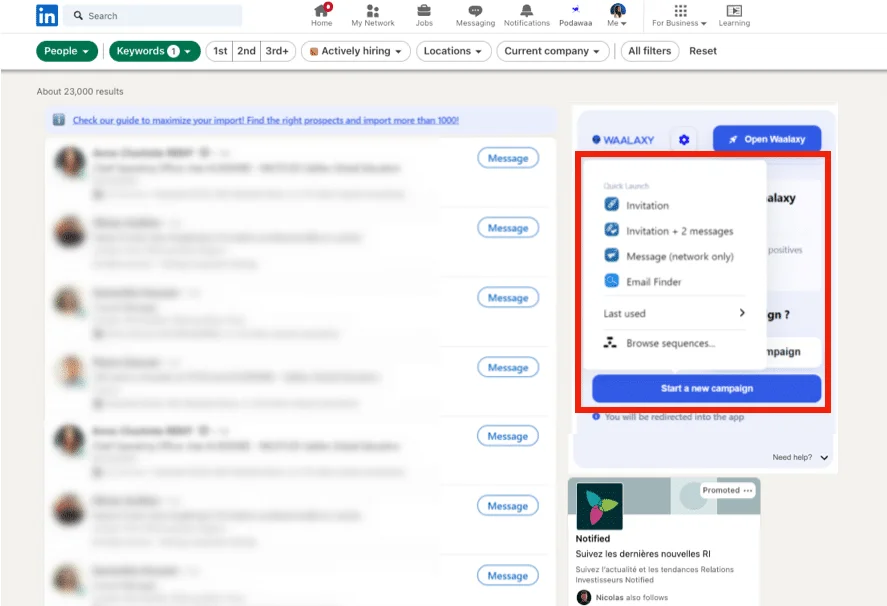887x606 pixels.
Task: Open the fourth result's profile photo
Action: coord(70,370)
